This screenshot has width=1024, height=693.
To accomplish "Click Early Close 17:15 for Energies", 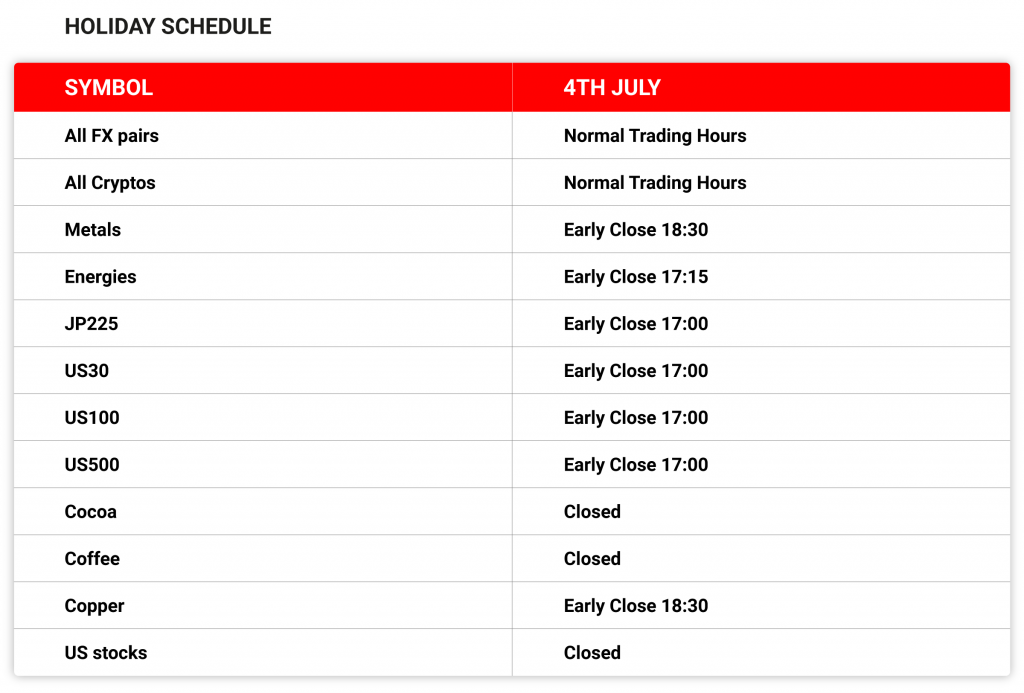I will (x=636, y=277).
